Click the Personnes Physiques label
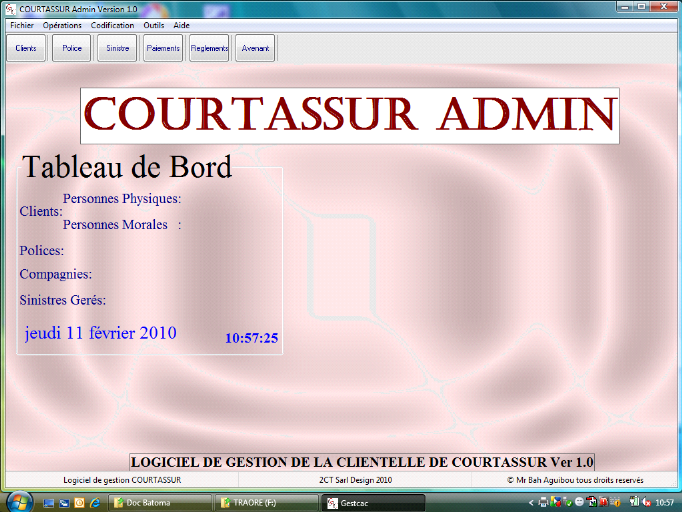Viewport: 682px width, 512px height. pyautogui.click(x=122, y=198)
